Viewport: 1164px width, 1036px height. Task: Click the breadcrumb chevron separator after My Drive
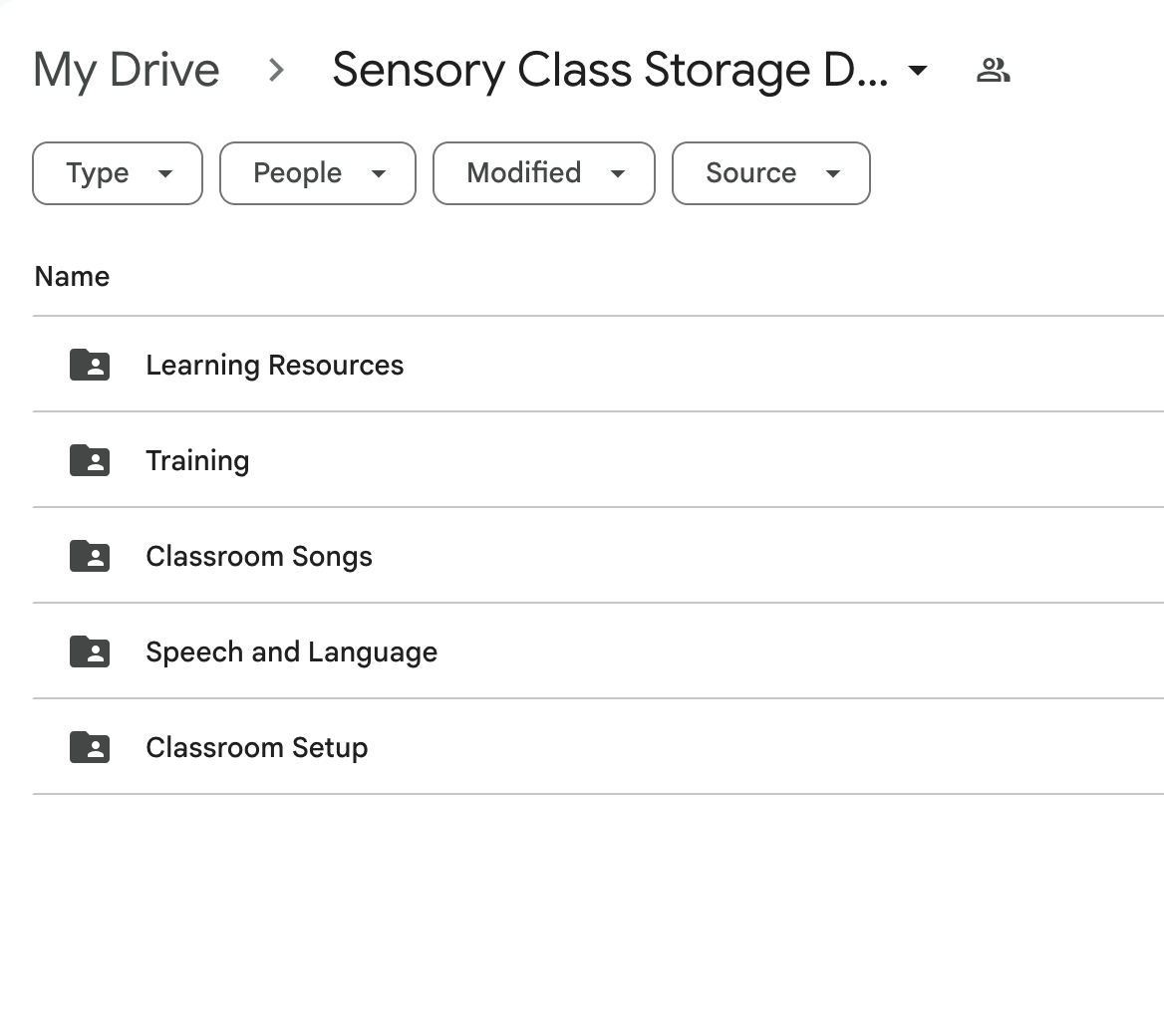pyautogui.click(x=276, y=71)
